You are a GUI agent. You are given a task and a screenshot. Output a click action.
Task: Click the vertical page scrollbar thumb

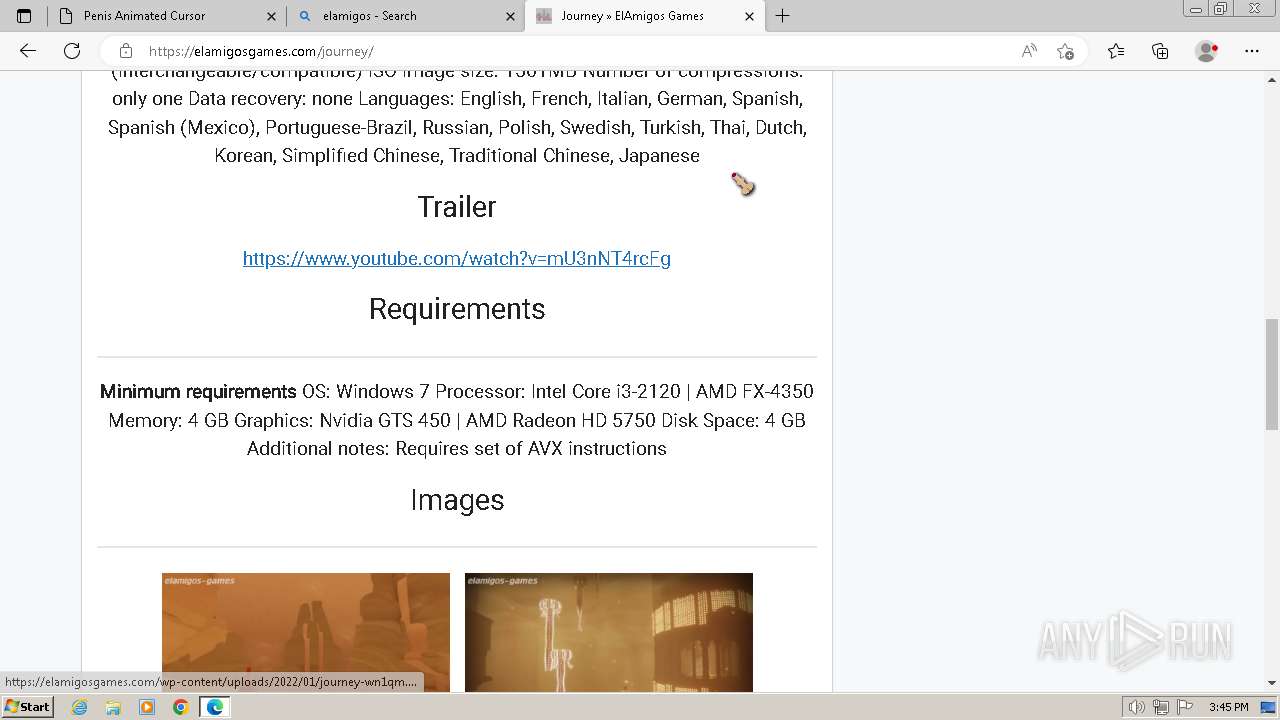1271,375
